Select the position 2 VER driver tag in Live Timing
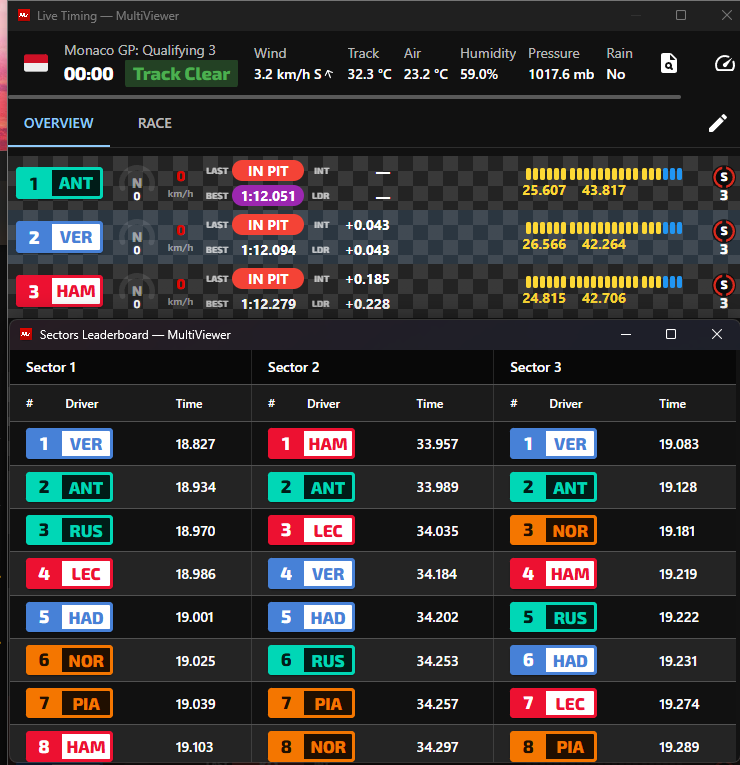The width and height of the screenshot is (740, 765). [60, 237]
